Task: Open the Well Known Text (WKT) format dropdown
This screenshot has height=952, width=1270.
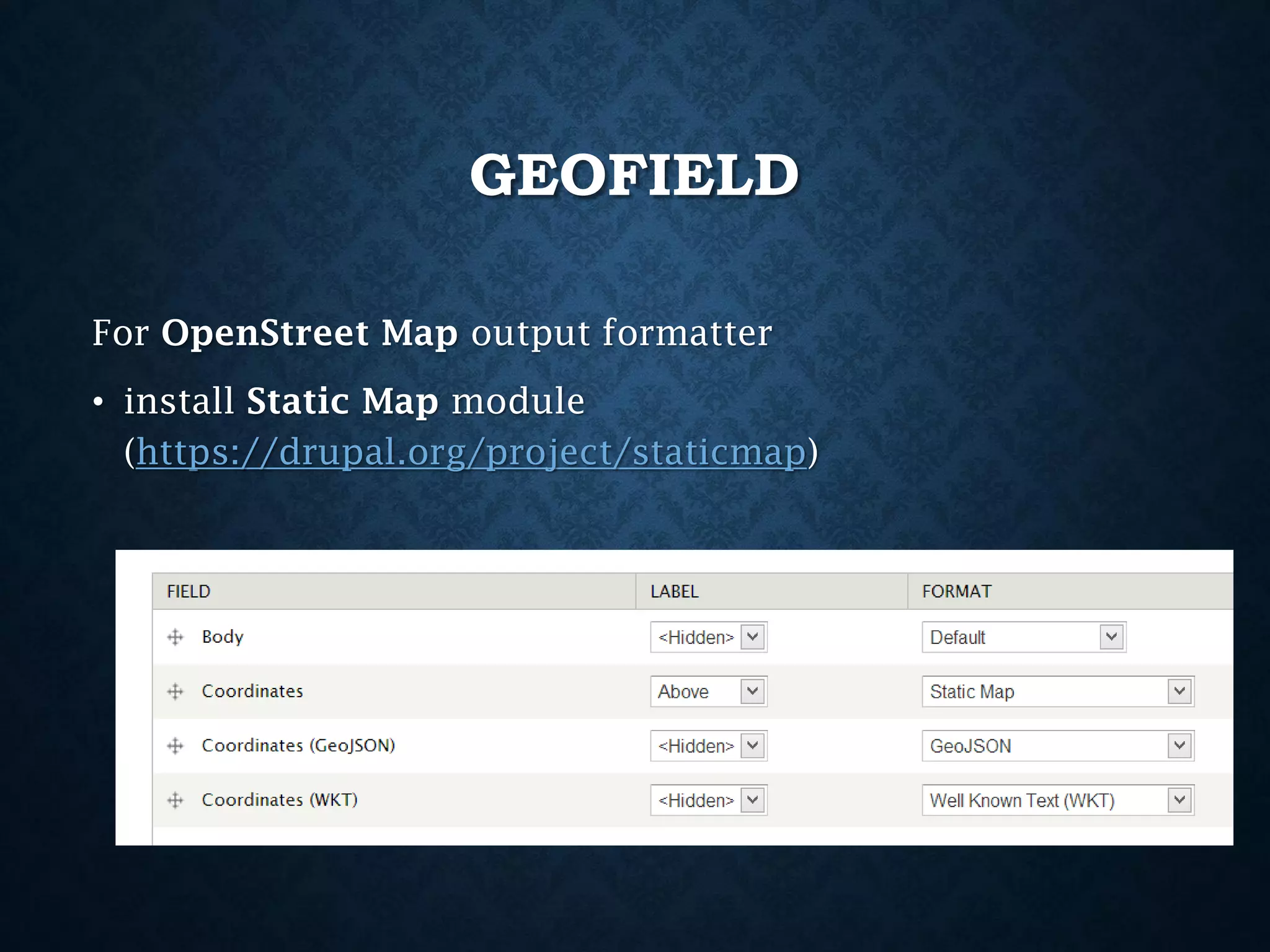Action: (1057, 801)
